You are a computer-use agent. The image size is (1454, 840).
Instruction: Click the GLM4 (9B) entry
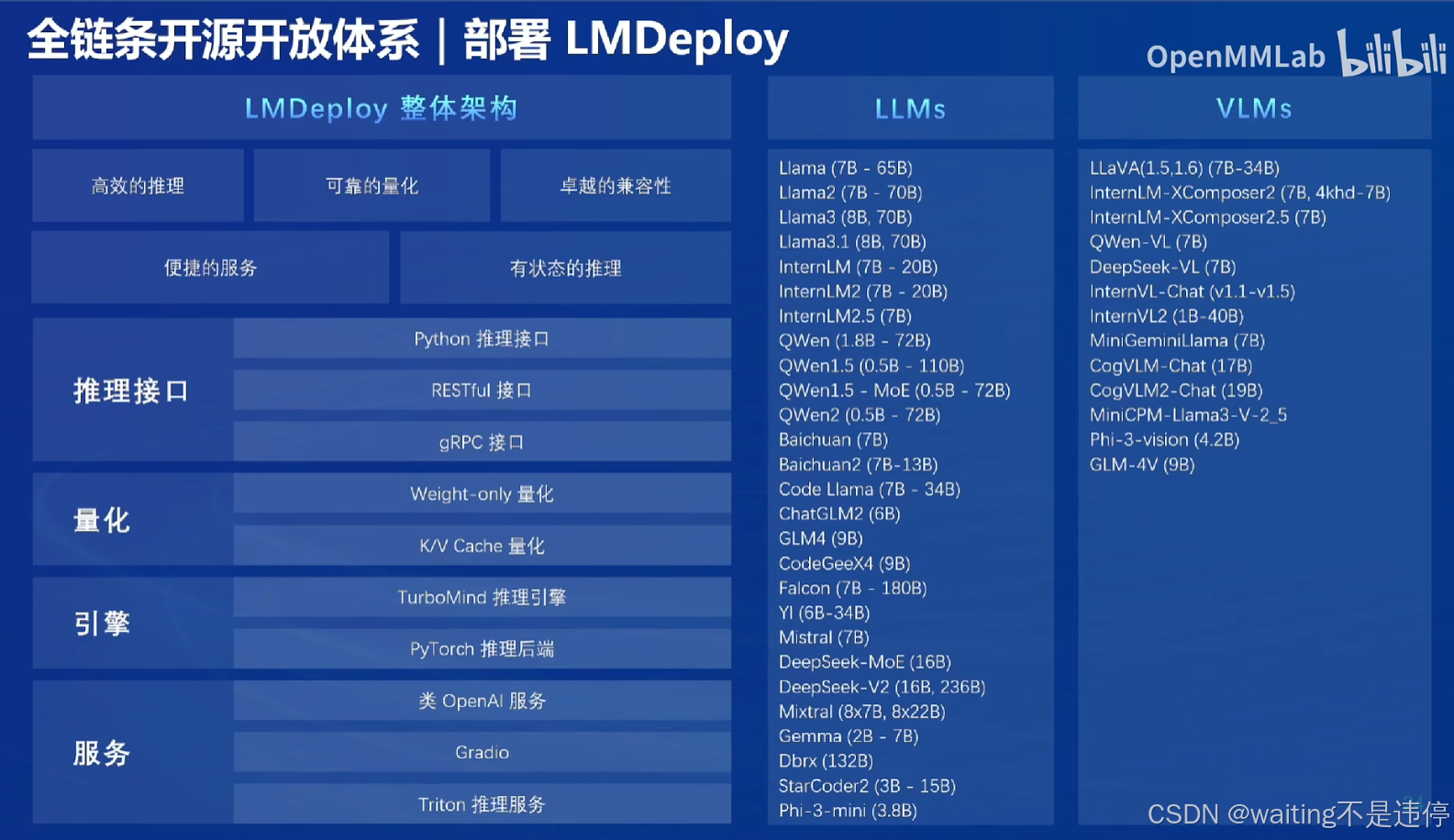point(820,539)
